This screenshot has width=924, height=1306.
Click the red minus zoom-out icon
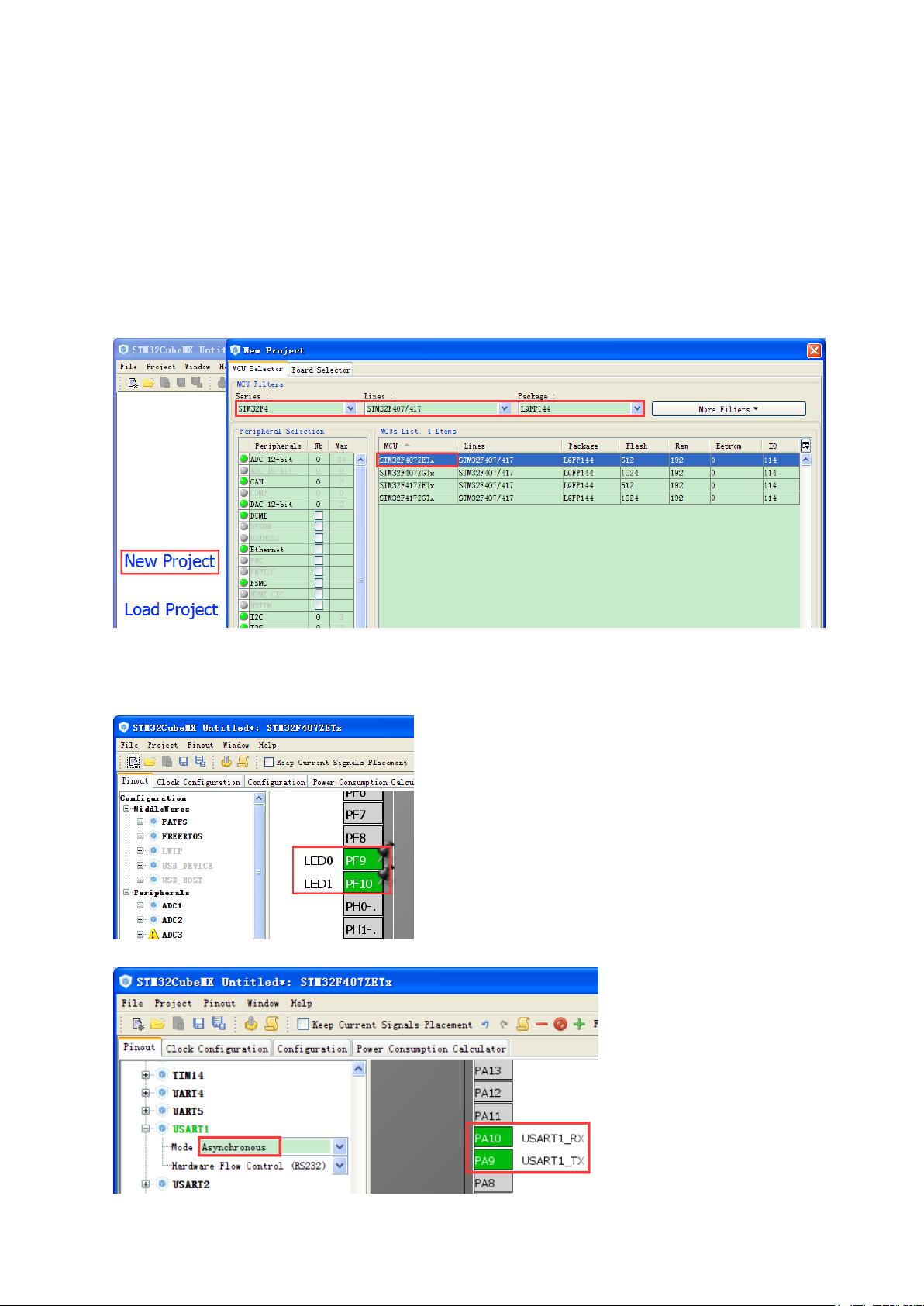[541, 1025]
